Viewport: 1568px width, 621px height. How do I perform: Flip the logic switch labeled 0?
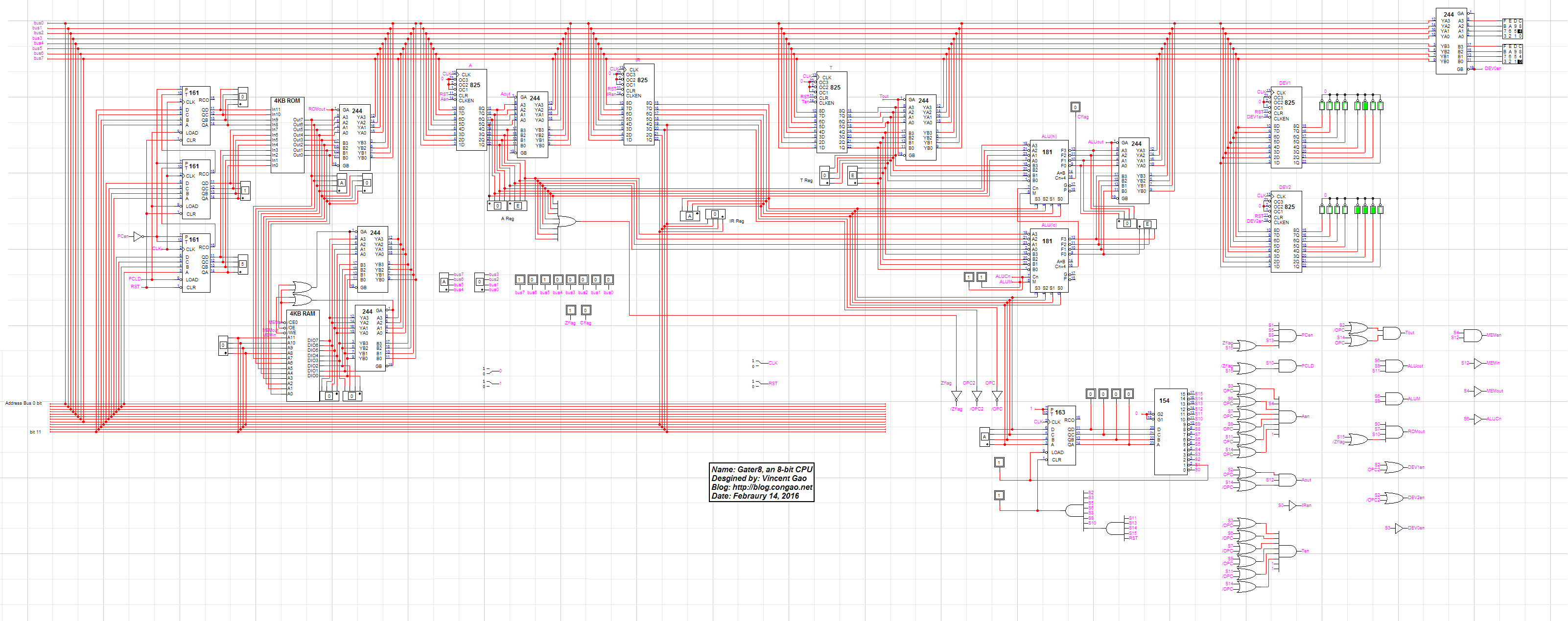point(491,370)
